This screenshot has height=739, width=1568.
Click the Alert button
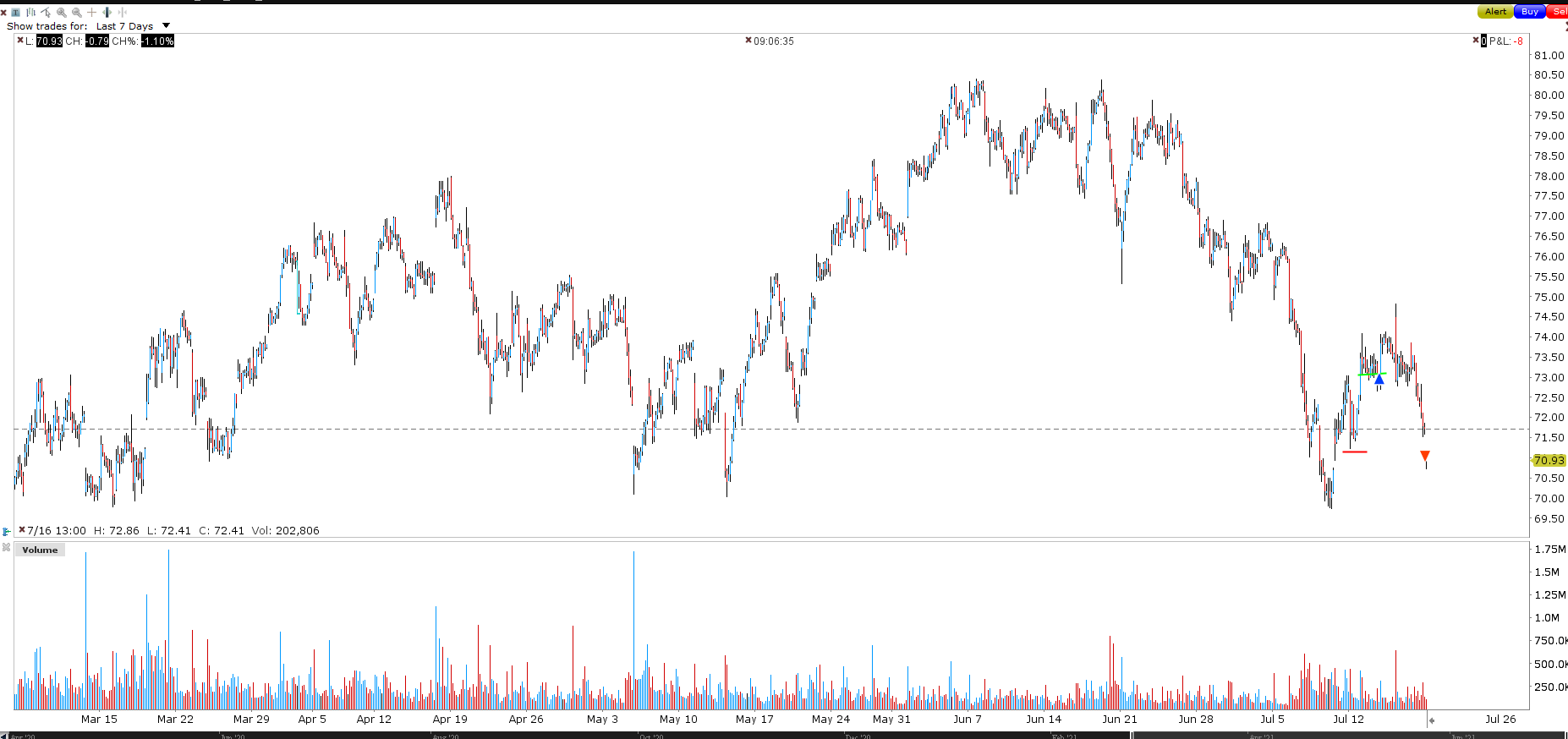tap(1495, 11)
